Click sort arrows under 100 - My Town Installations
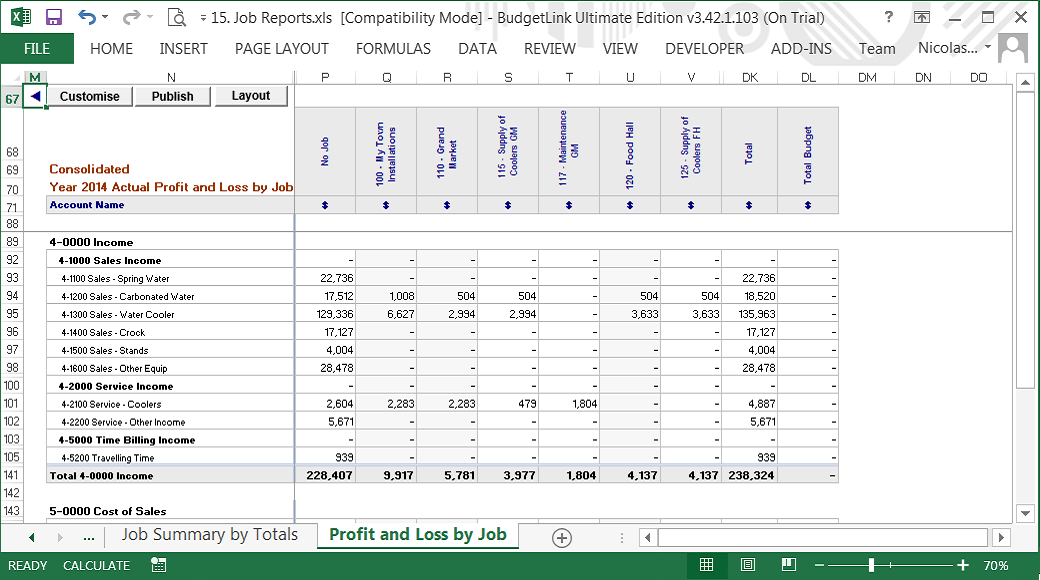Image resolution: width=1040 pixels, height=580 pixels. 386,205
